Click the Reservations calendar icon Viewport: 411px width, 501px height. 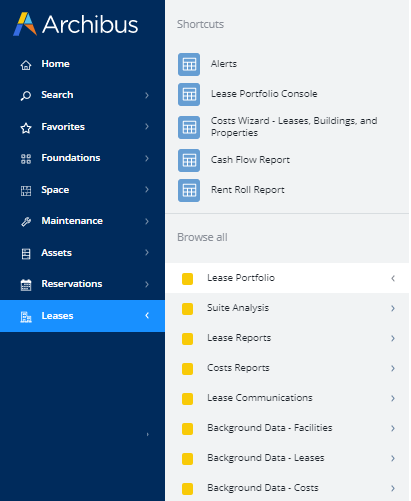click(26, 285)
